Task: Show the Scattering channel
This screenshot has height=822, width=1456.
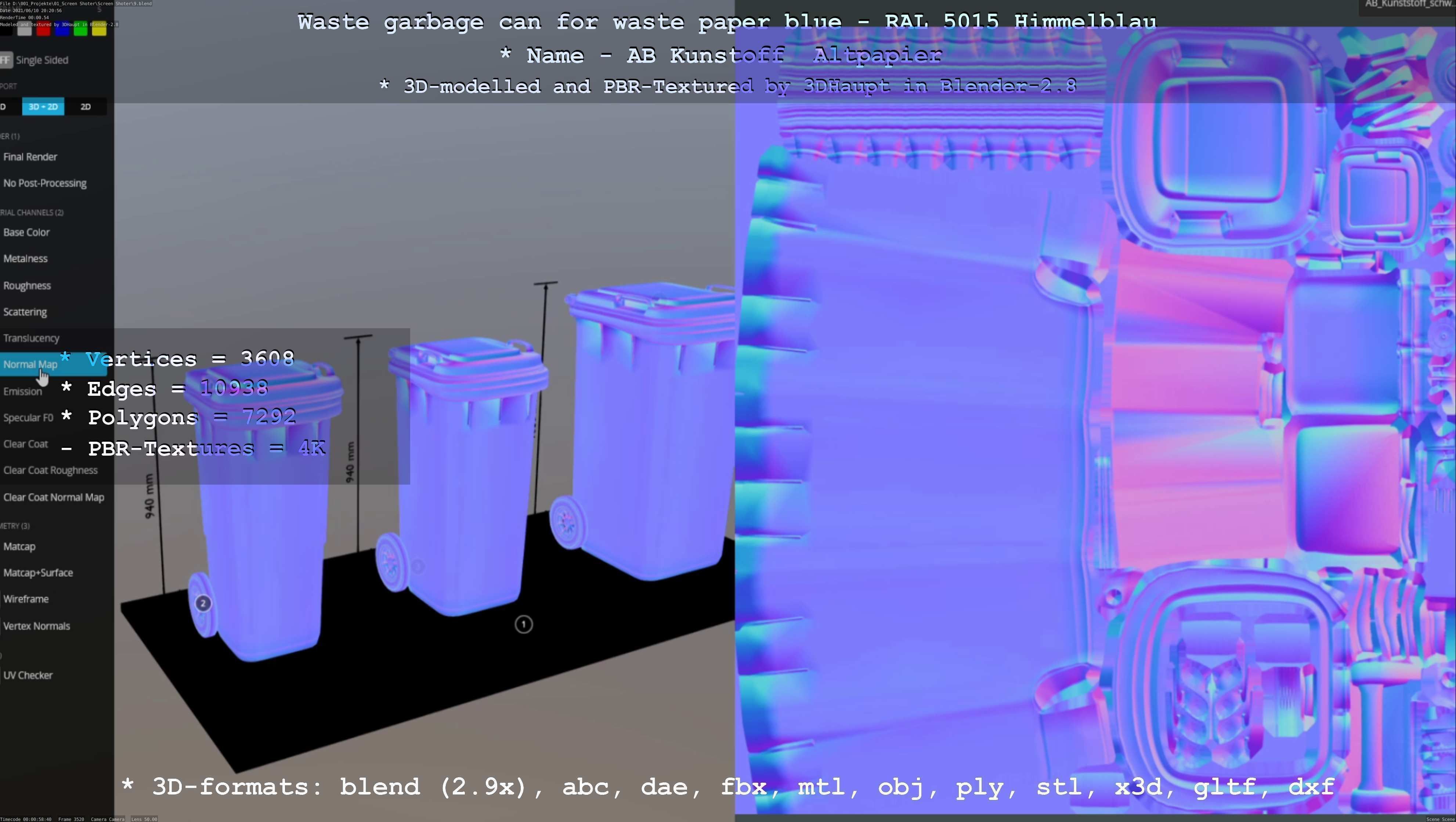Action: [25, 312]
